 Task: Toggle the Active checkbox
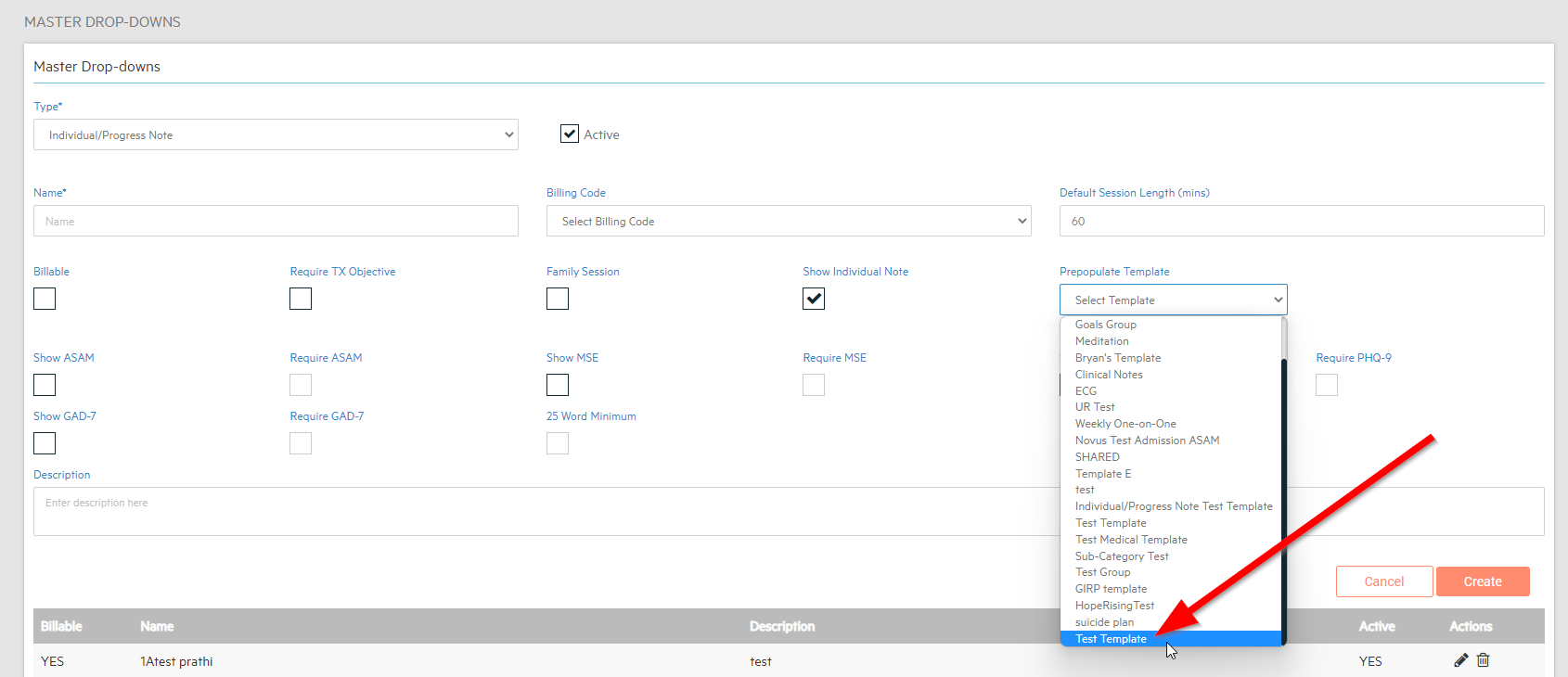[570, 134]
